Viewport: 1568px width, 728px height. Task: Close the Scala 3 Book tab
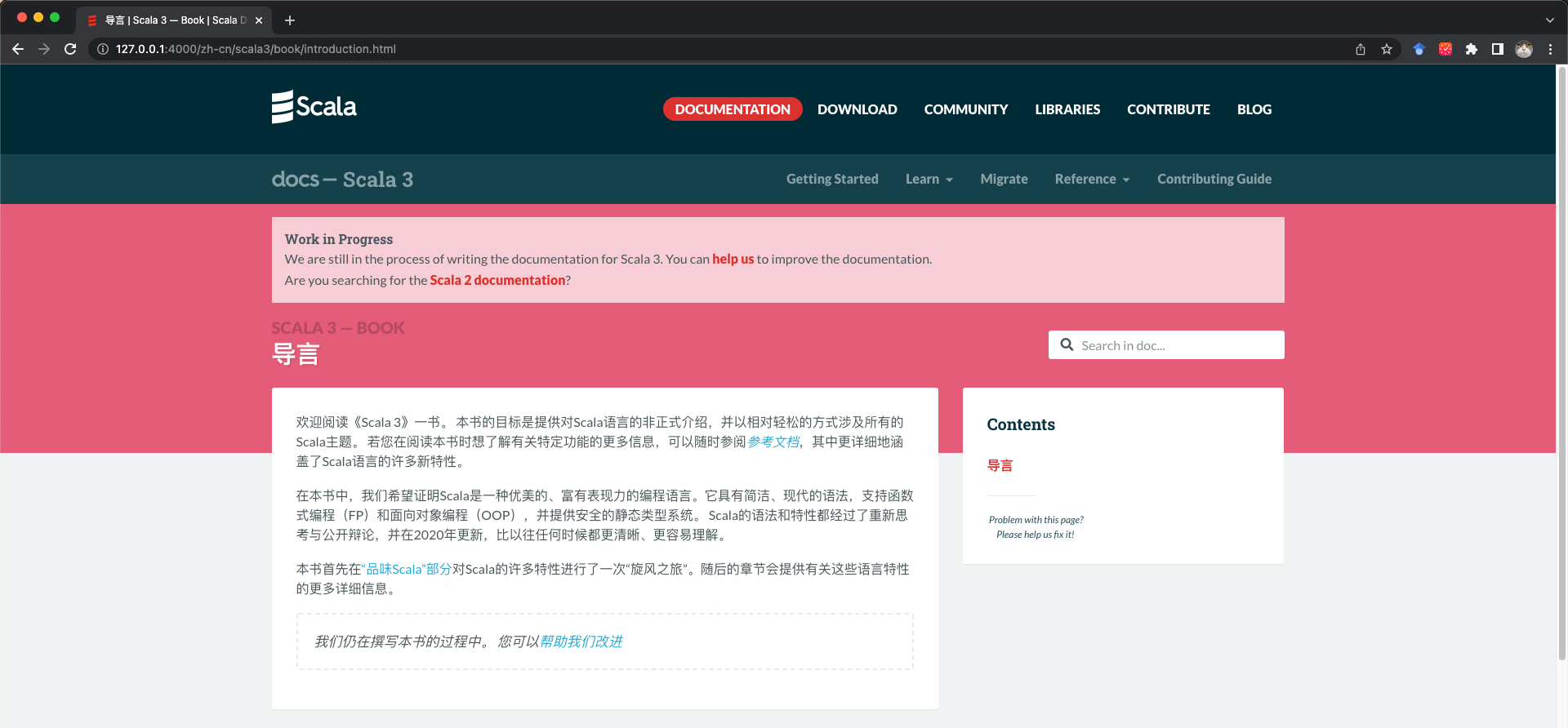tap(259, 20)
